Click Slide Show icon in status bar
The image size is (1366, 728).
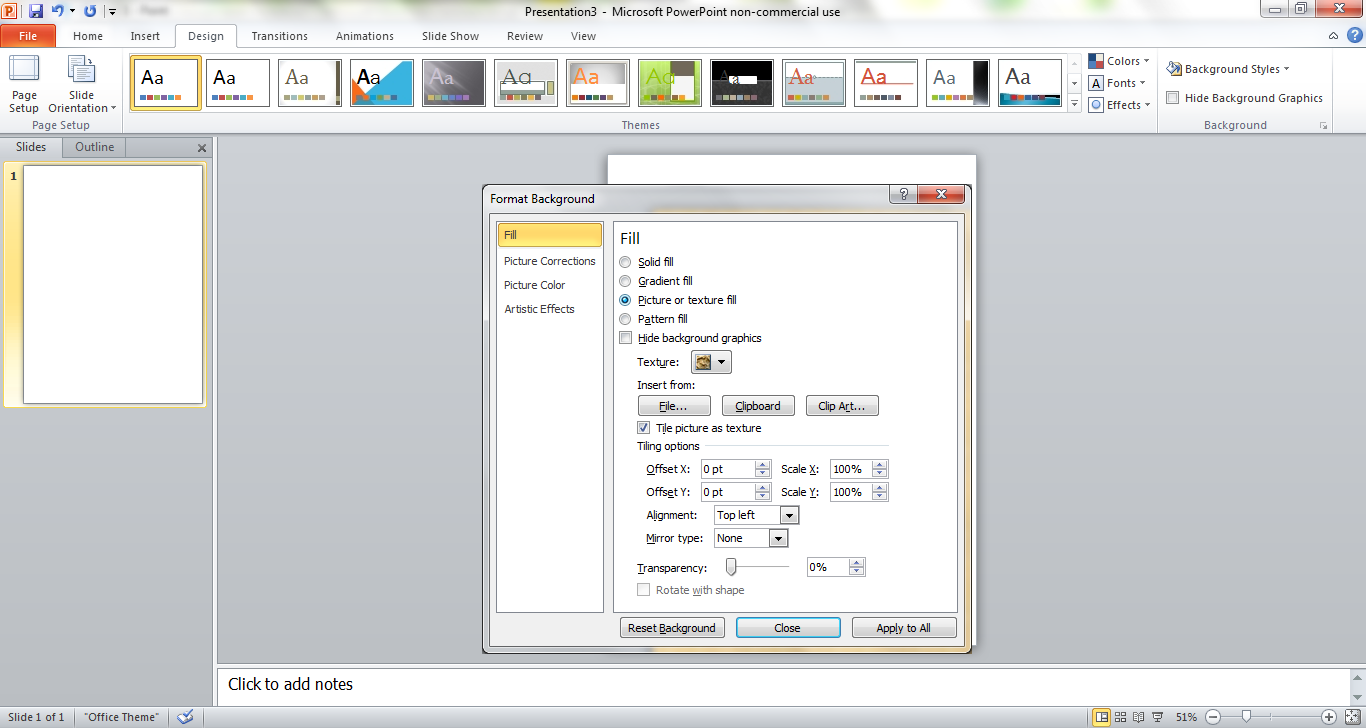1156,717
